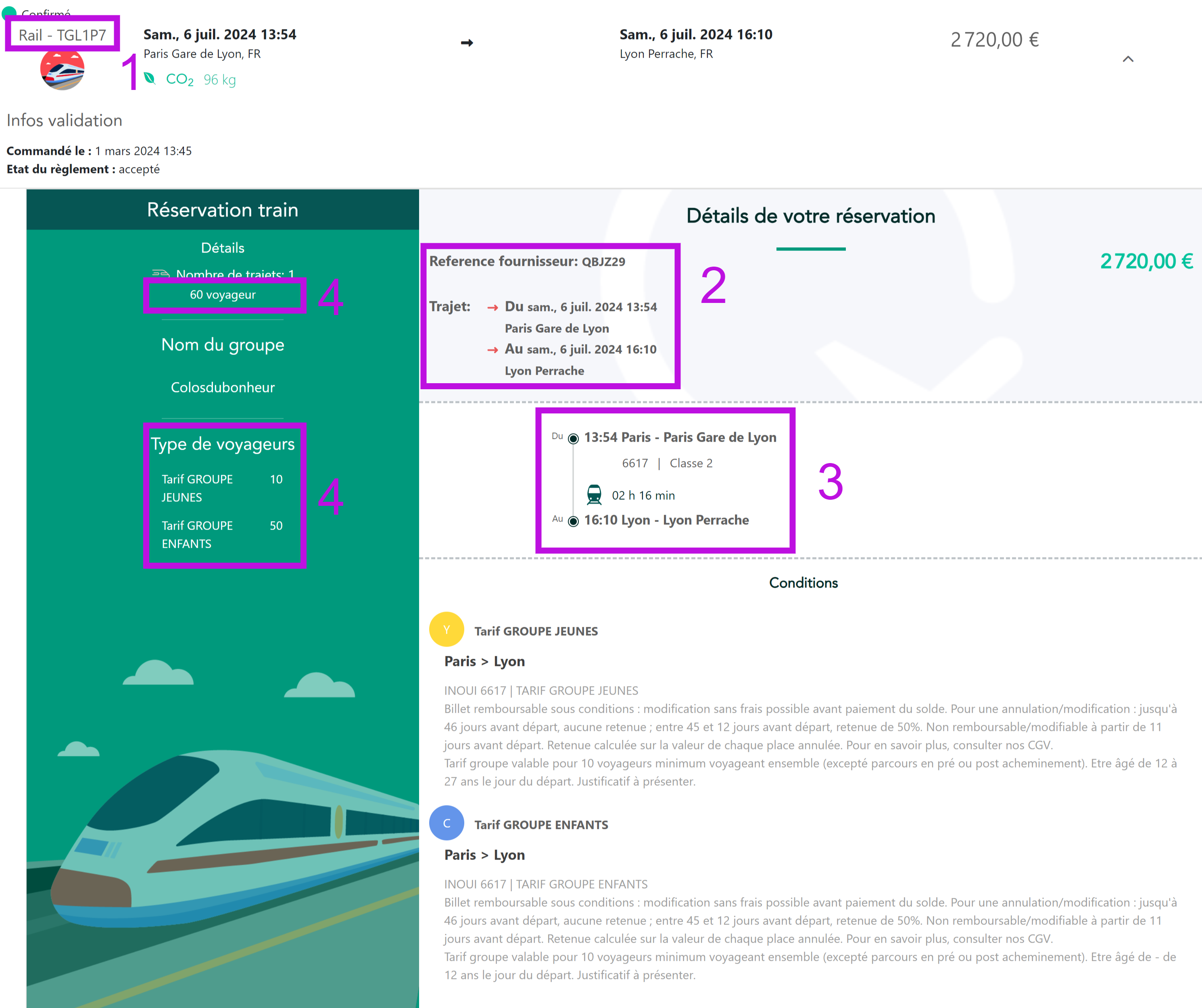This screenshot has height=1008, width=1202.
Task: Click the green 2 720,00 € total
Action: pos(1146,262)
